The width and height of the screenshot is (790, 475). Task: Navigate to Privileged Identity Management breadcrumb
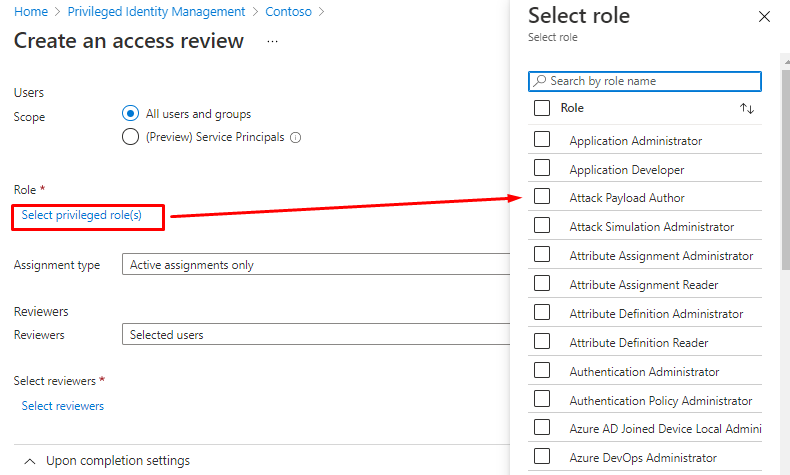point(156,12)
